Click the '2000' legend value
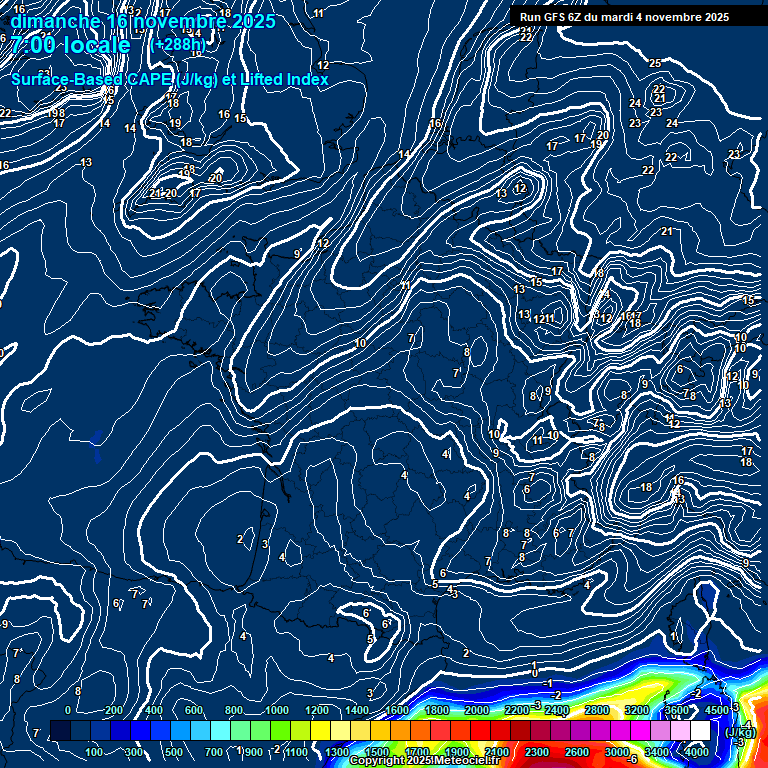The width and height of the screenshot is (768, 768). 477,710
